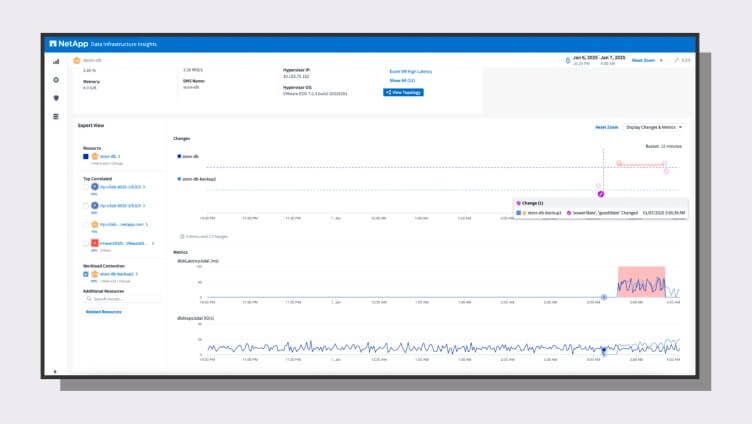Click the purple change marker on timeline
The width and height of the screenshot is (752, 424).
click(x=601, y=193)
